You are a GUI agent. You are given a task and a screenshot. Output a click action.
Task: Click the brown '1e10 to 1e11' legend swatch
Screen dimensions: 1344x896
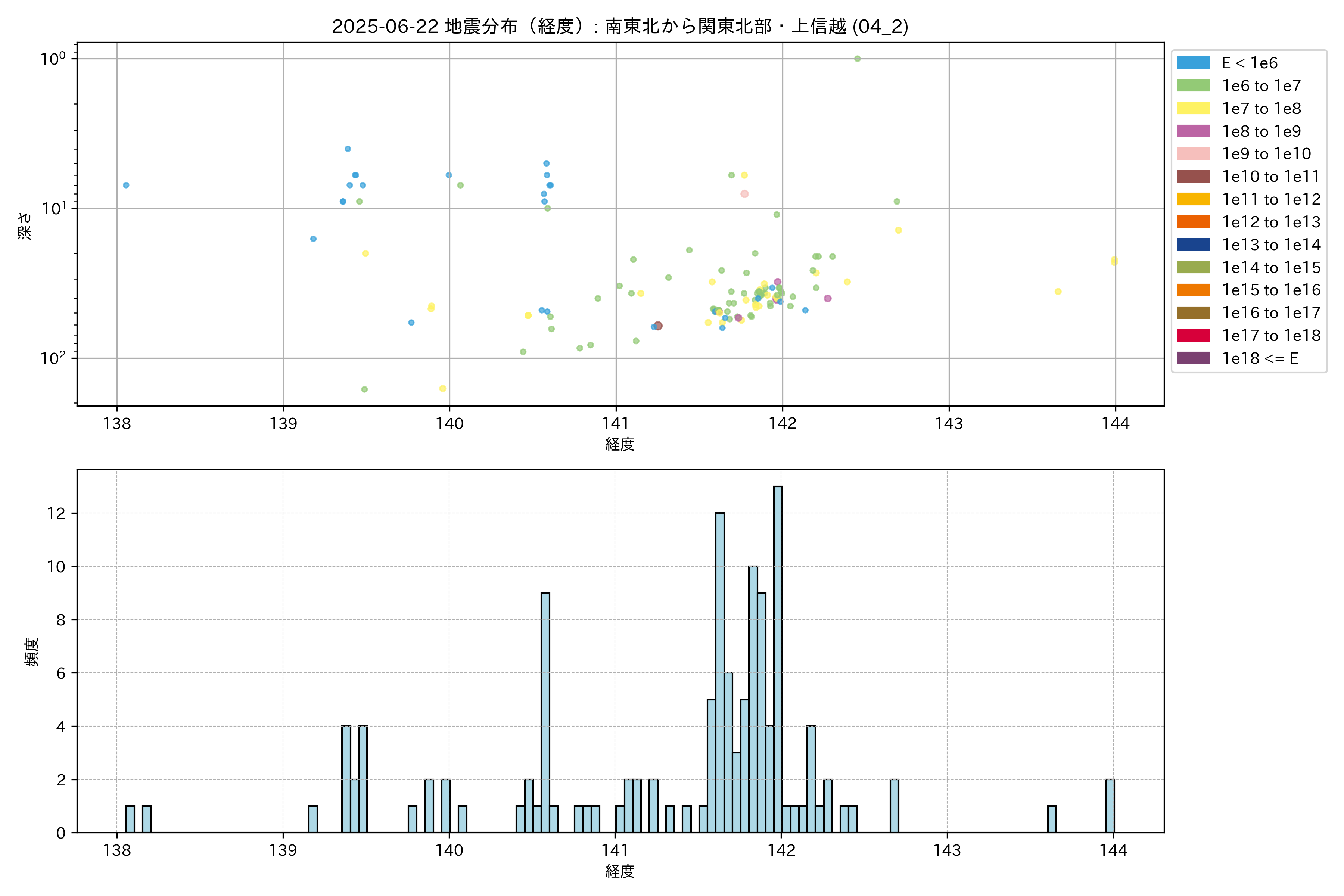tap(1193, 177)
